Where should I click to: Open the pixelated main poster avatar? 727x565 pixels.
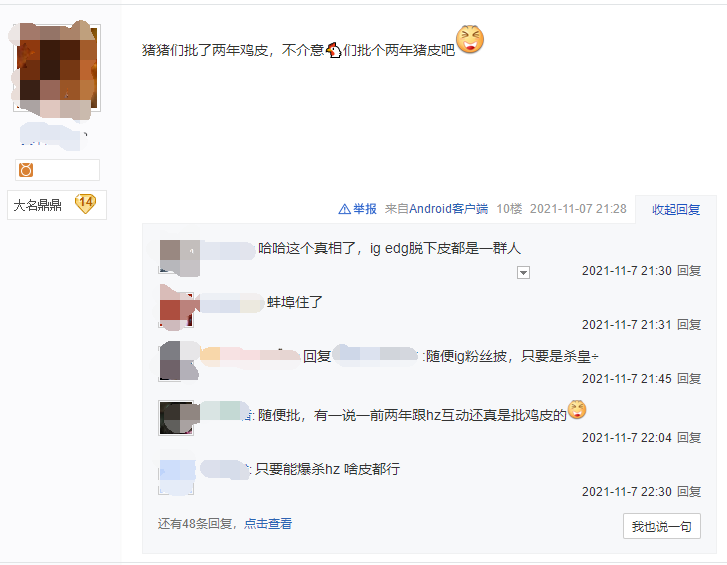55,68
